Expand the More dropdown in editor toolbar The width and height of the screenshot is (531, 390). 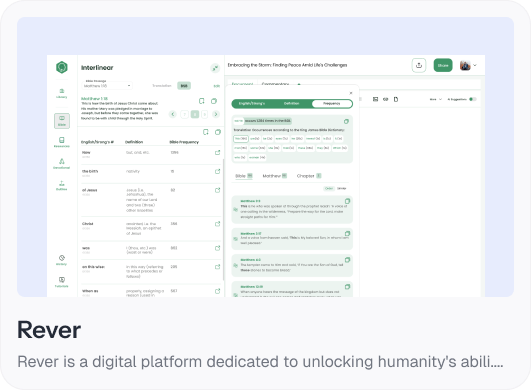point(436,99)
